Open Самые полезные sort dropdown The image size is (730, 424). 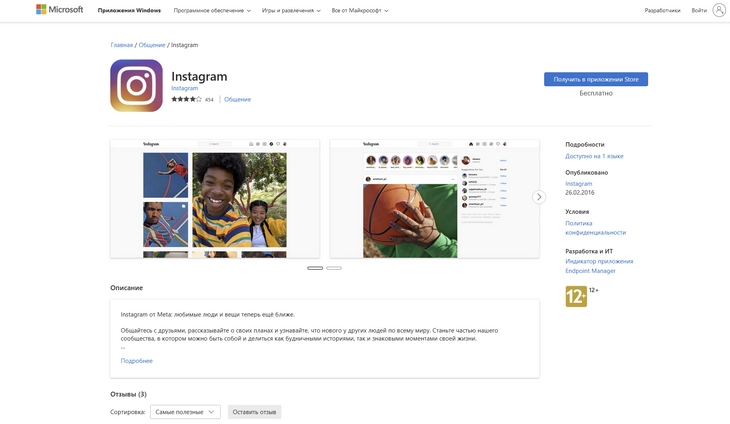(x=185, y=412)
